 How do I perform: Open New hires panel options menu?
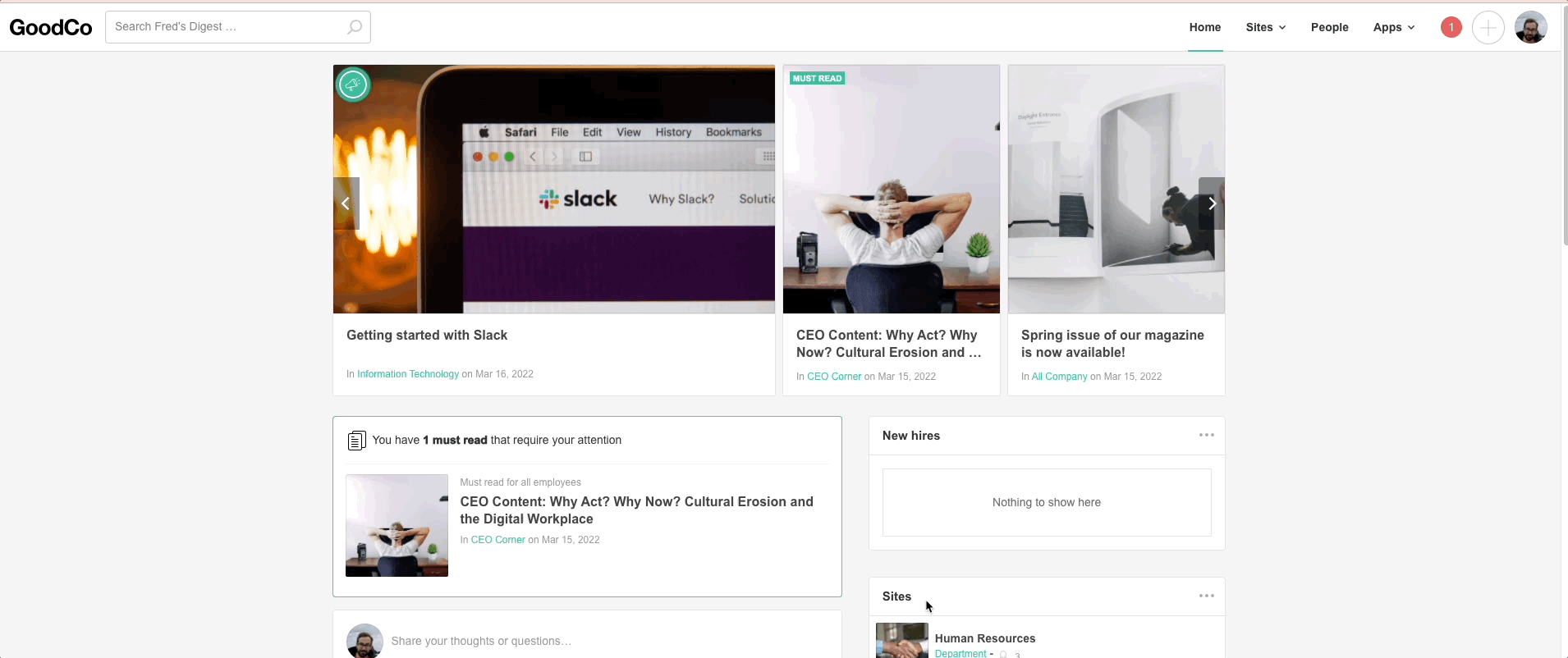coord(1206,435)
